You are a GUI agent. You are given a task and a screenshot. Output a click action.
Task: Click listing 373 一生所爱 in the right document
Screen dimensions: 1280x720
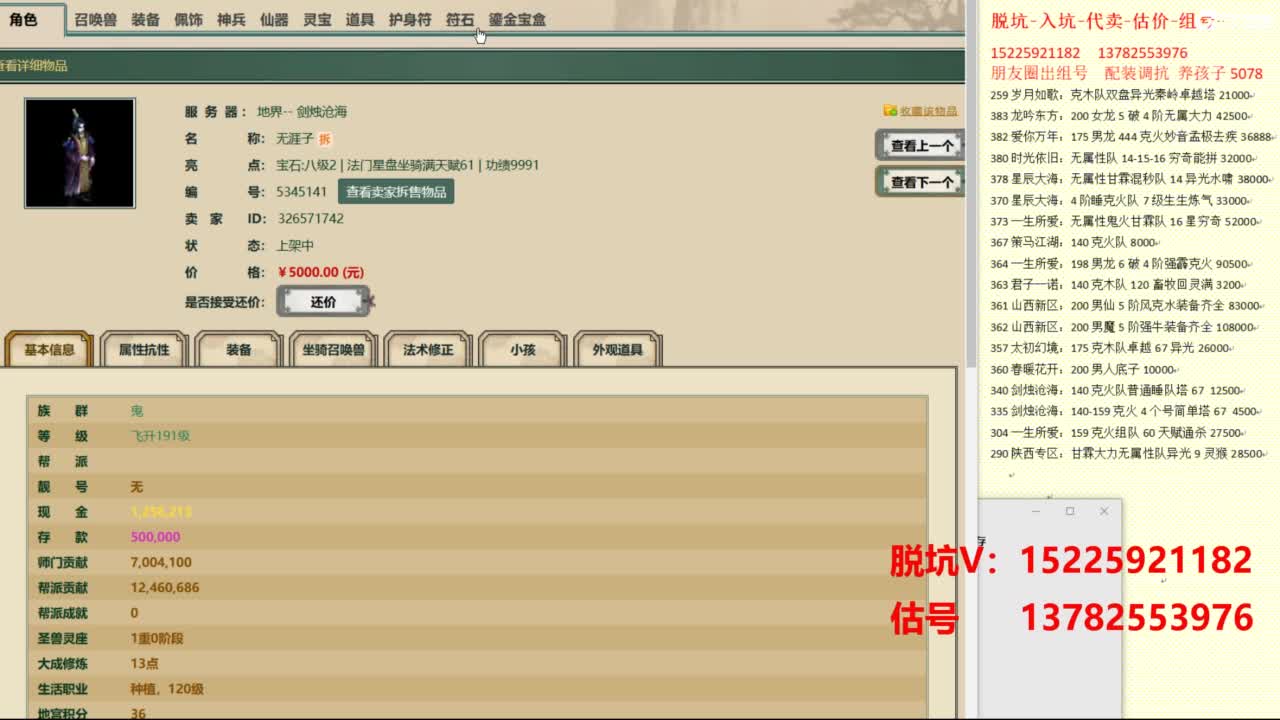click(1124, 222)
